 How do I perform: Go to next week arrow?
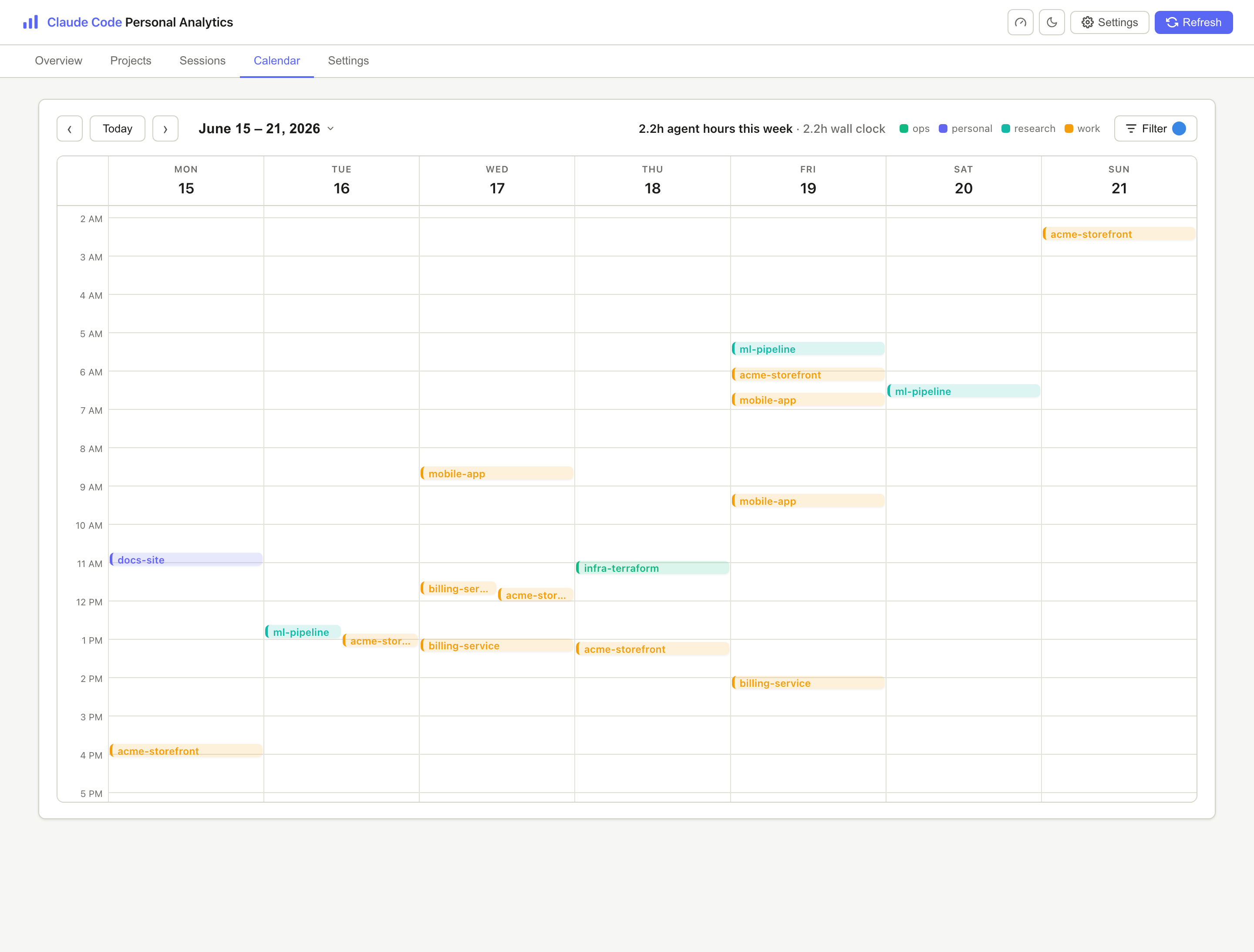pos(165,129)
